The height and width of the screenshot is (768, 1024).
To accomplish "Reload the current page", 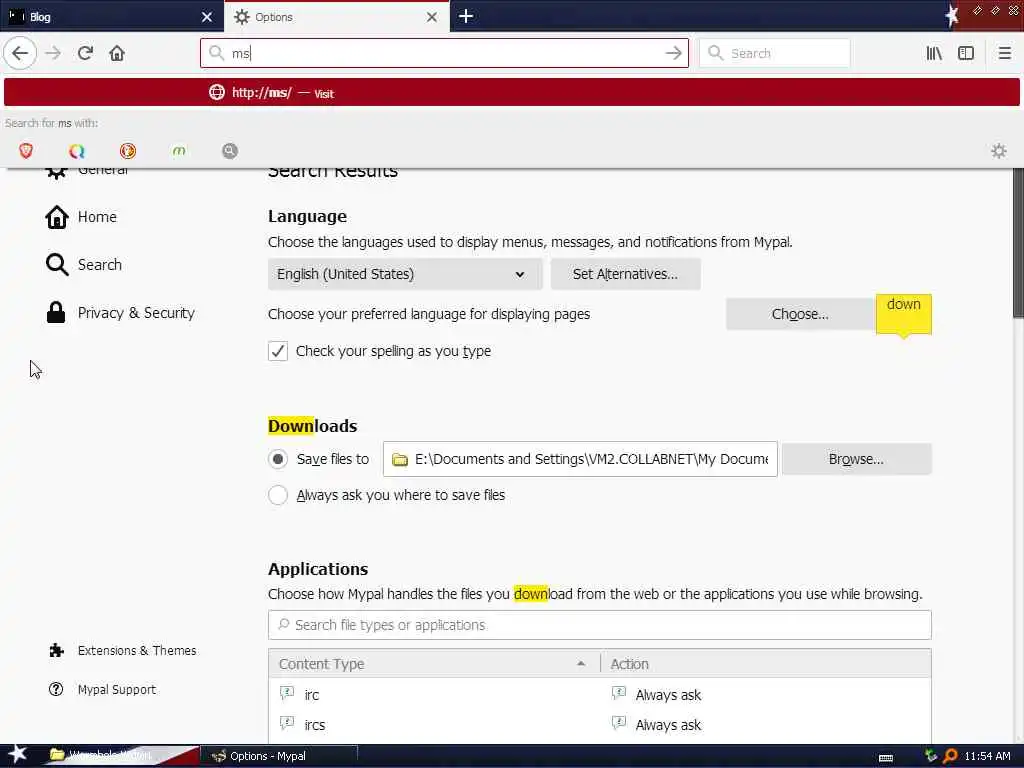I will coord(85,53).
